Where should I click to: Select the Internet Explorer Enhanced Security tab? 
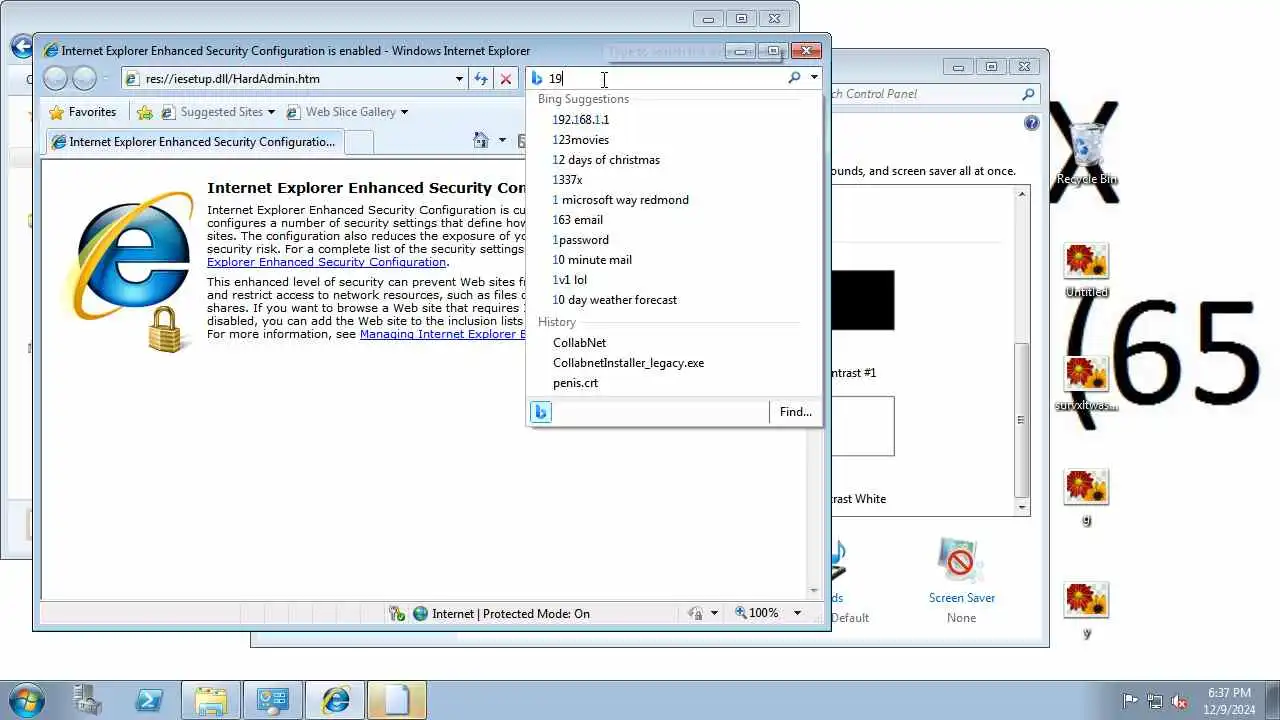pos(194,142)
